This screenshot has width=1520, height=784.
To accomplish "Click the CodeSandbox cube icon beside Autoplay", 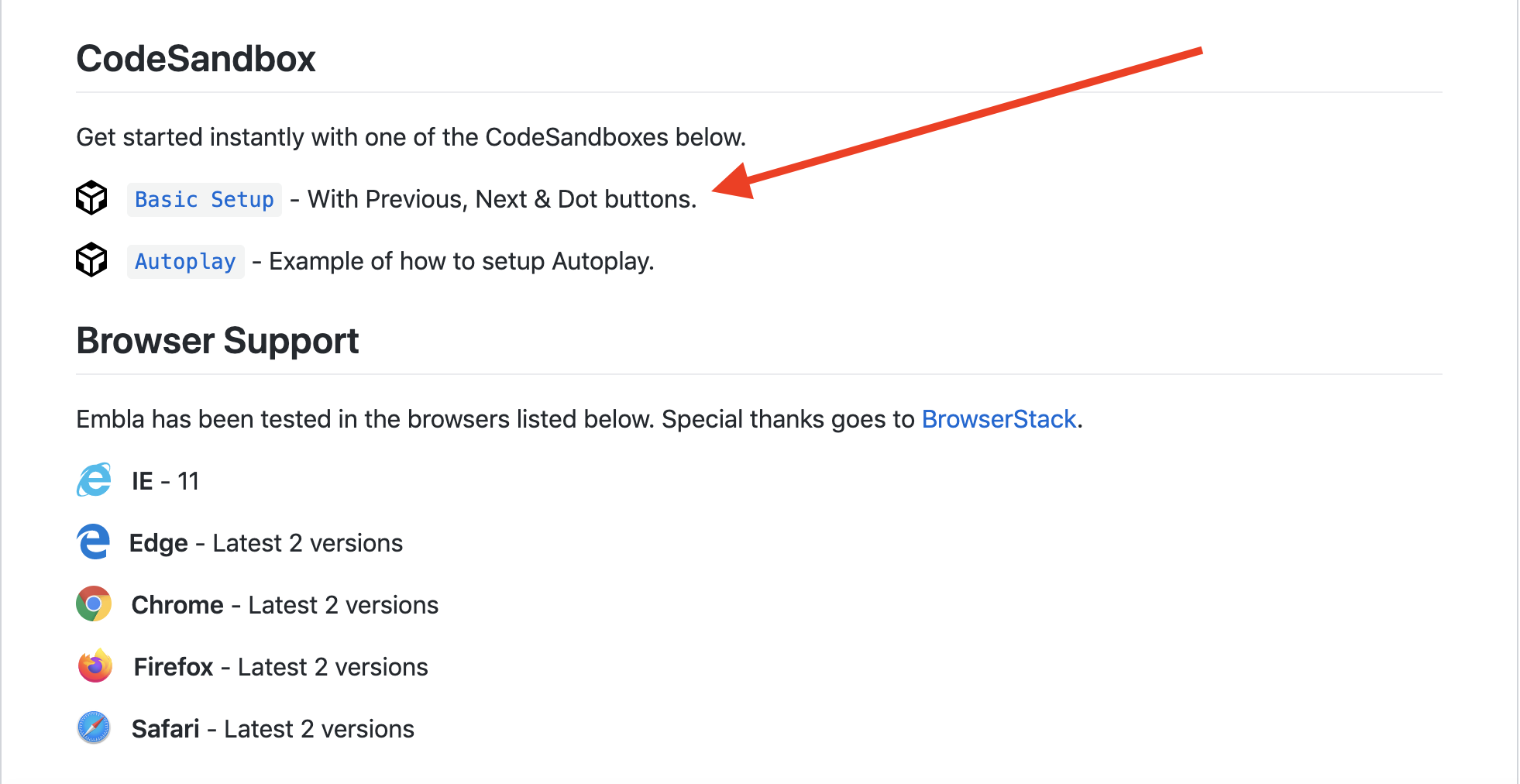I will click(91, 260).
